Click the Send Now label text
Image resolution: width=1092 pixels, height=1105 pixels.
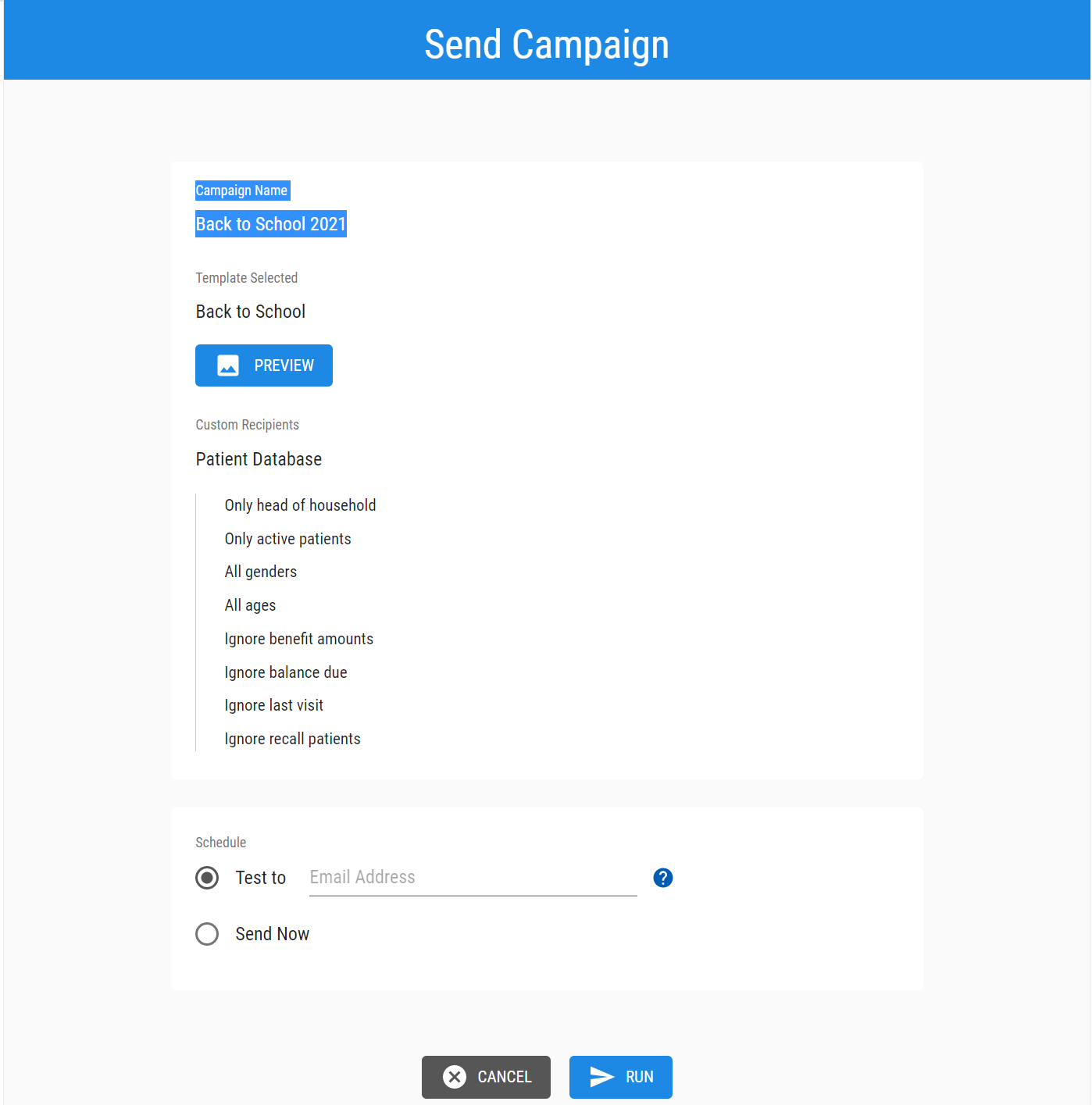pyautogui.click(x=273, y=934)
